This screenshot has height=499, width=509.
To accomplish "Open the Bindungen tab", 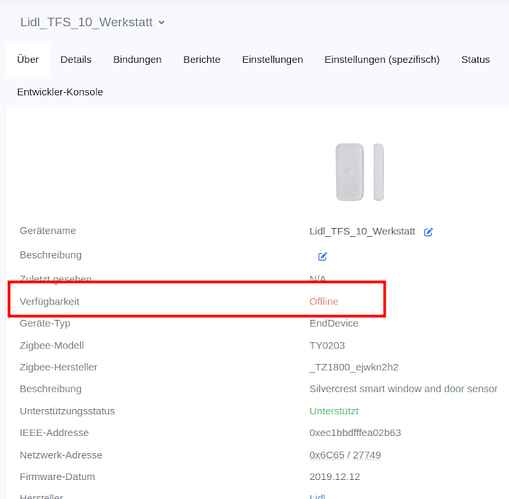I will [137, 60].
